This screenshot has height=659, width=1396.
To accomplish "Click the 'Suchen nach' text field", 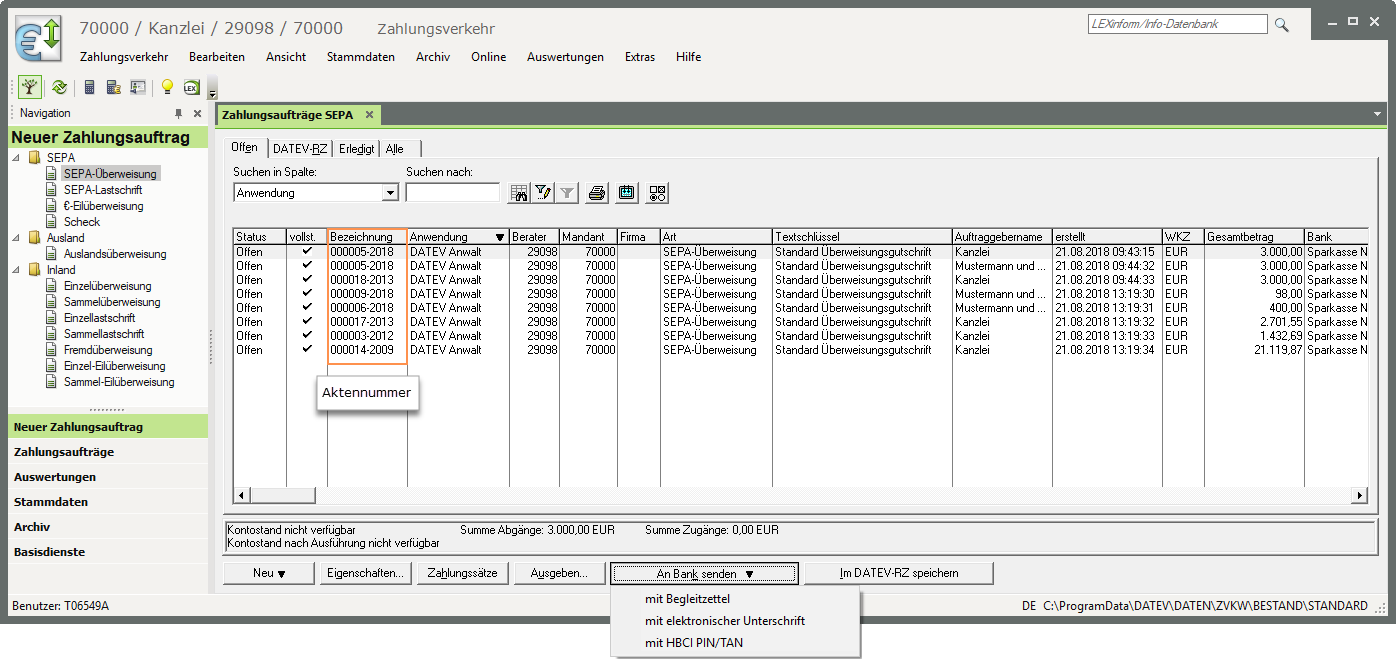I will pos(452,193).
